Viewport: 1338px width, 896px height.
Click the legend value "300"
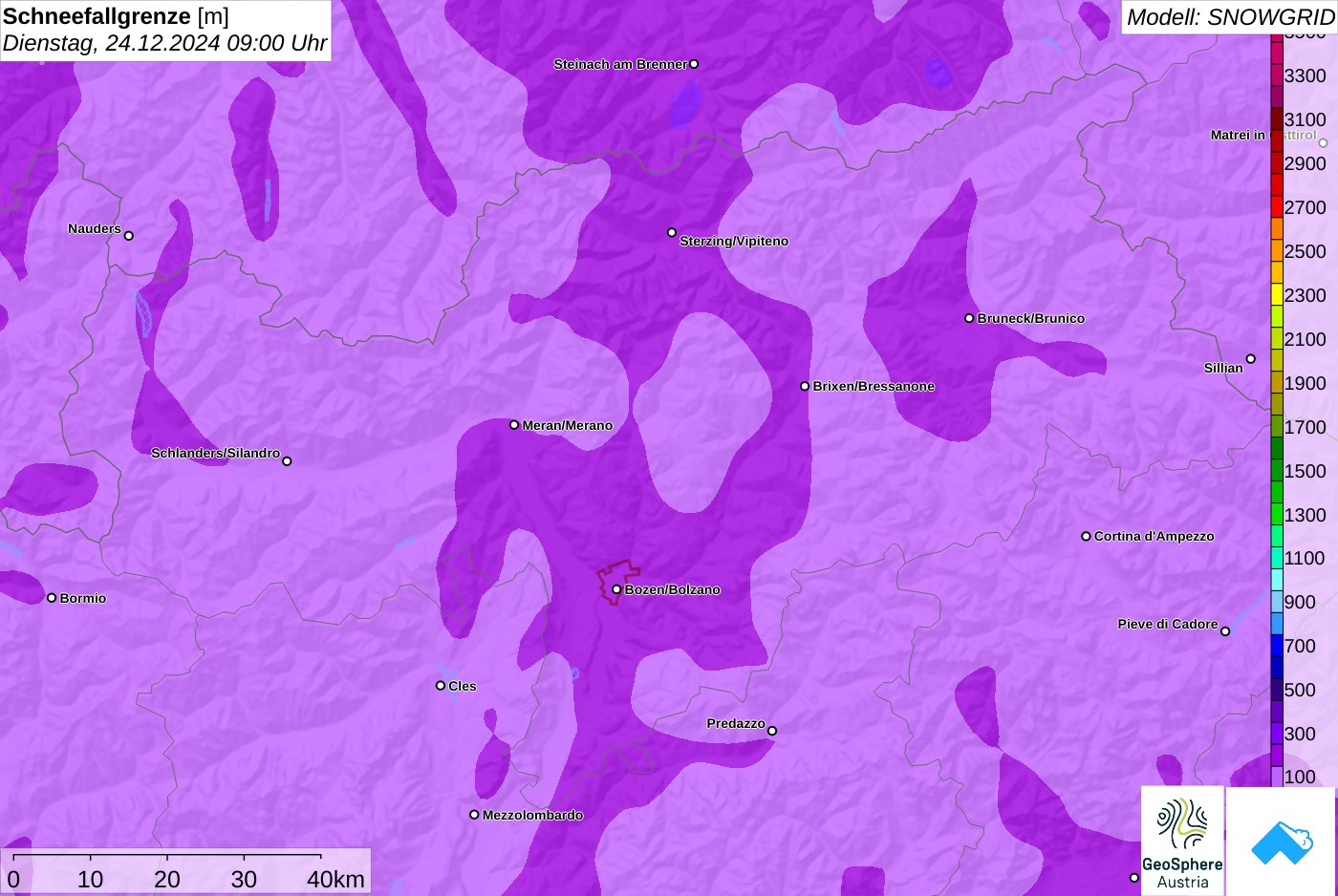click(x=1300, y=734)
